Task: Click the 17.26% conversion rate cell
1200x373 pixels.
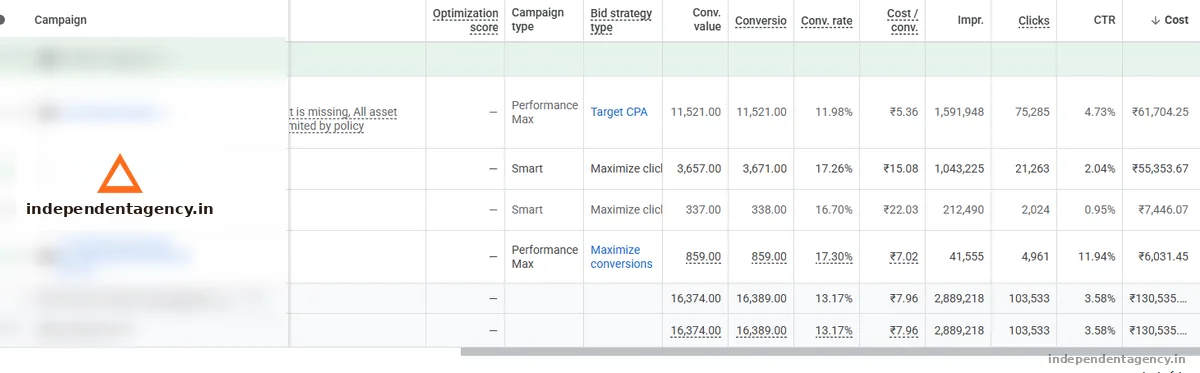Action: click(x=834, y=169)
